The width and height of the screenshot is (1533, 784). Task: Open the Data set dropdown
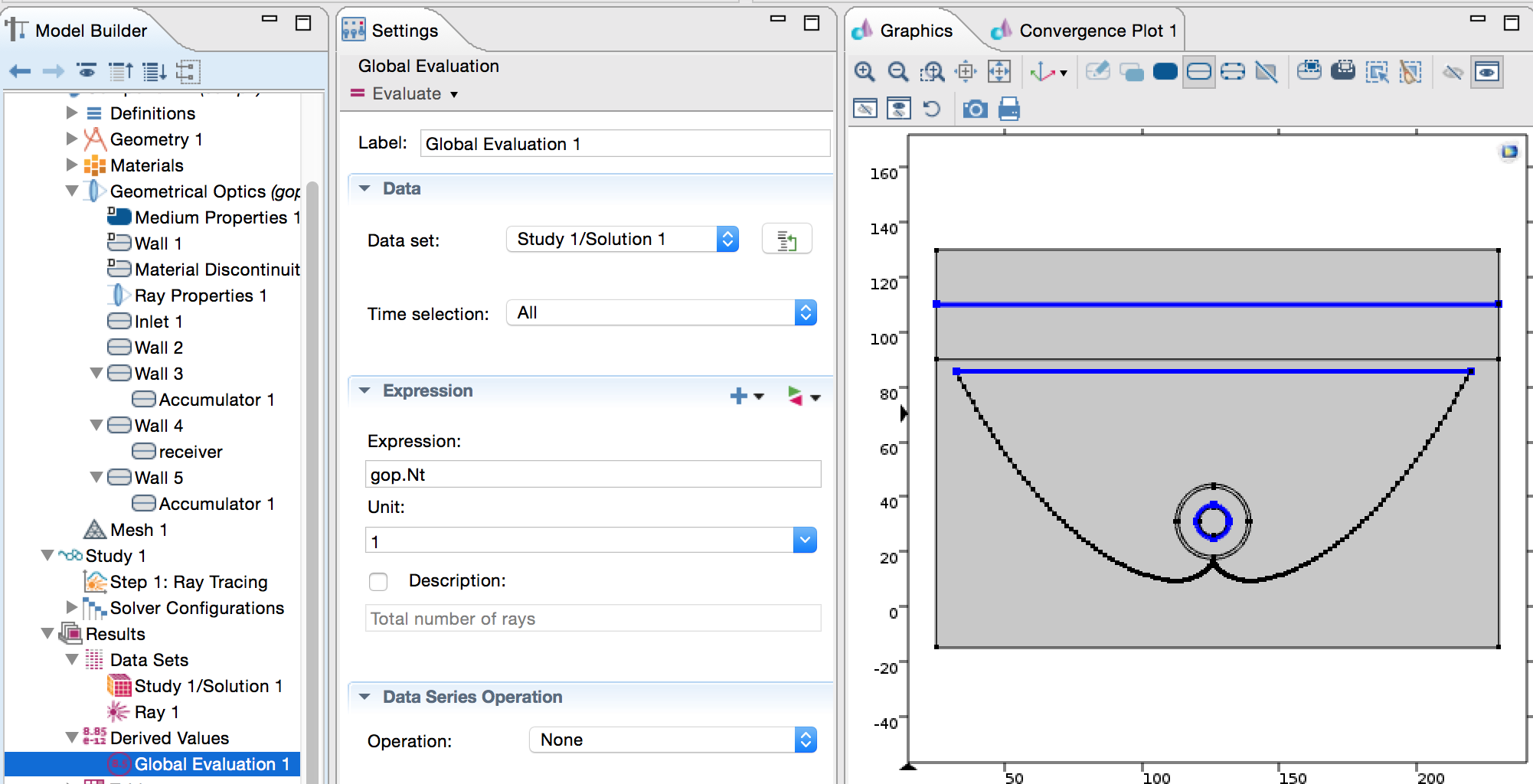click(x=622, y=240)
